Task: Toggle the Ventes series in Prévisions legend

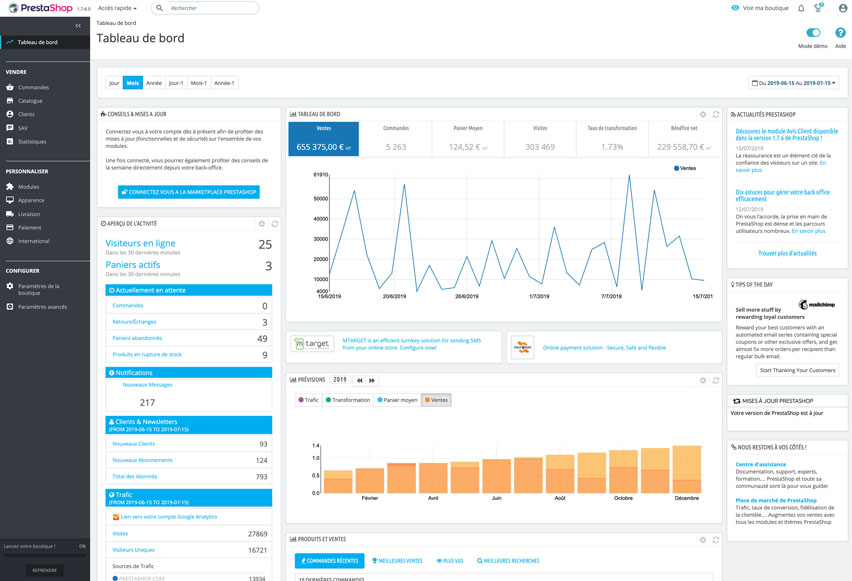Action: click(x=437, y=398)
